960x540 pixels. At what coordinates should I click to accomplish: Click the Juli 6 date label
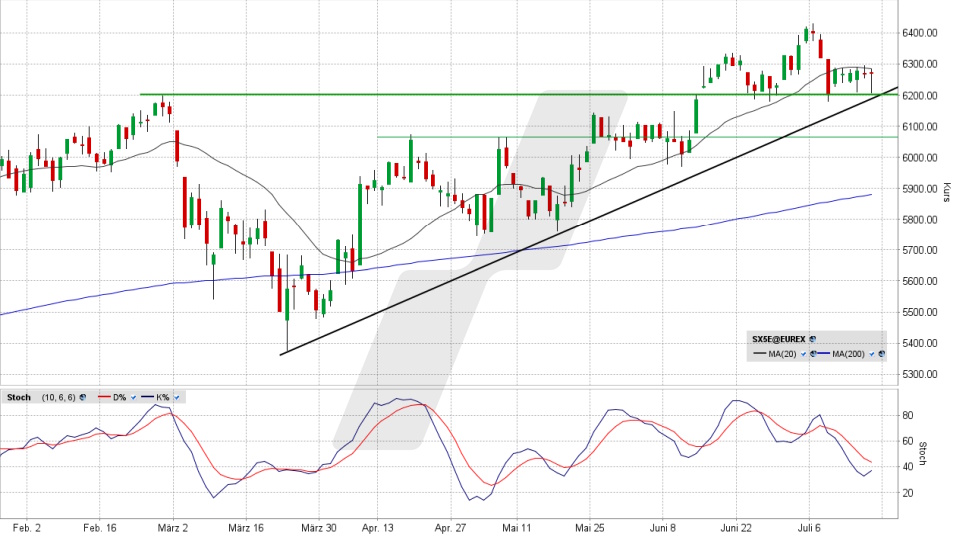coord(809,528)
